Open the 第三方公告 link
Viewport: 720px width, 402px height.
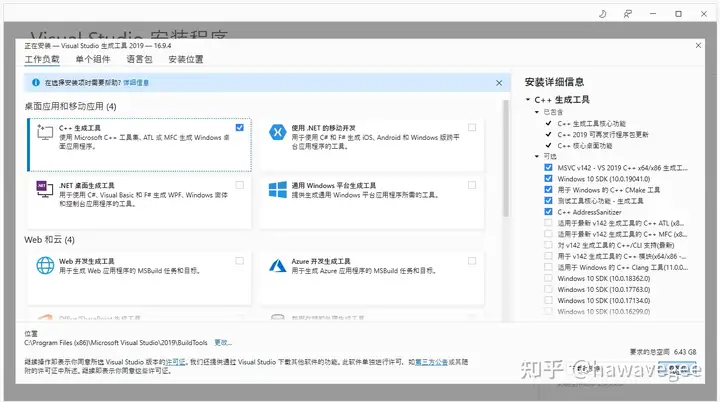[431, 362]
